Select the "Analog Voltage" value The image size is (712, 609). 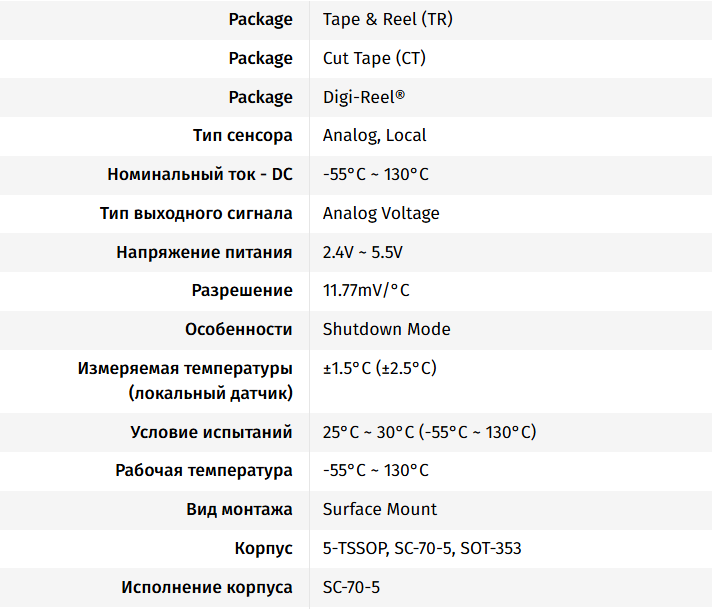tap(381, 213)
